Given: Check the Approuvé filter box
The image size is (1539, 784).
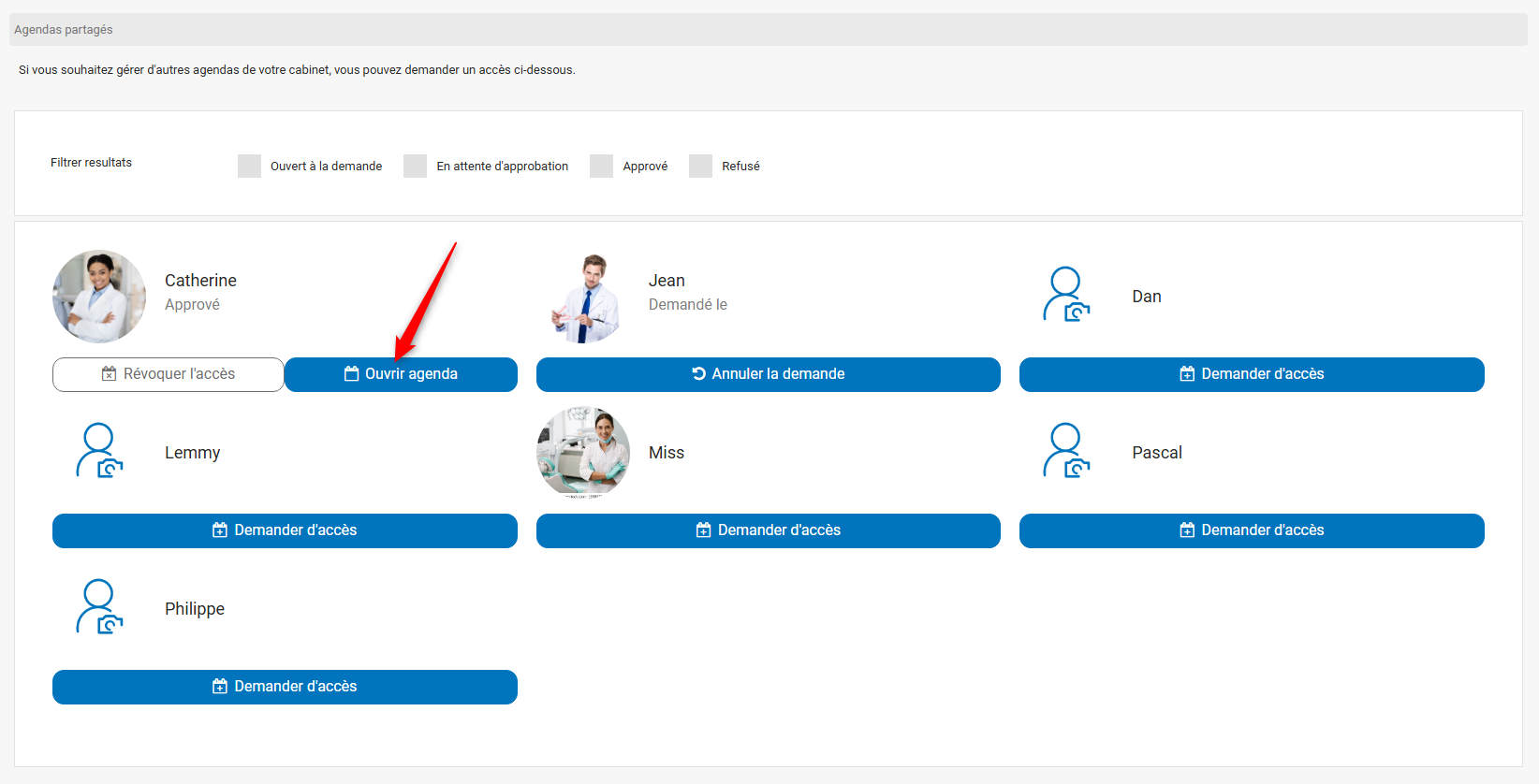Looking at the screenshot, I should 601,167.
